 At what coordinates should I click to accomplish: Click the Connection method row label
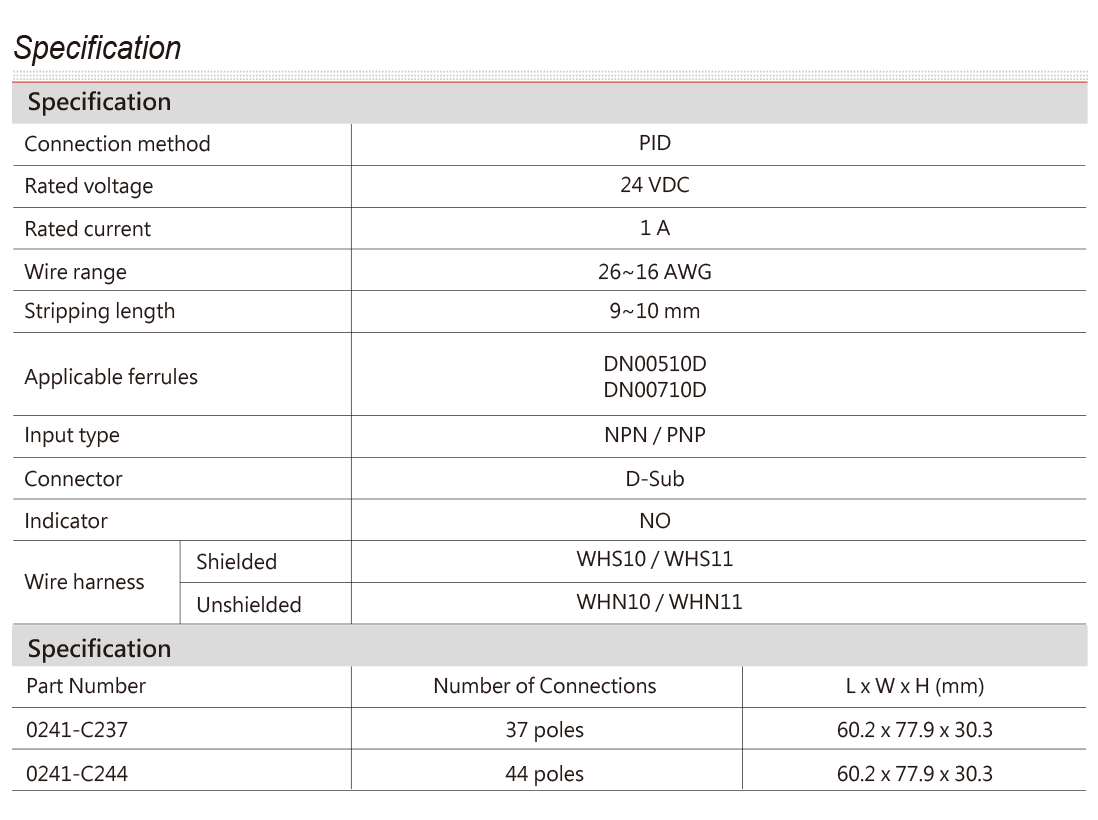tap(117, 144)
